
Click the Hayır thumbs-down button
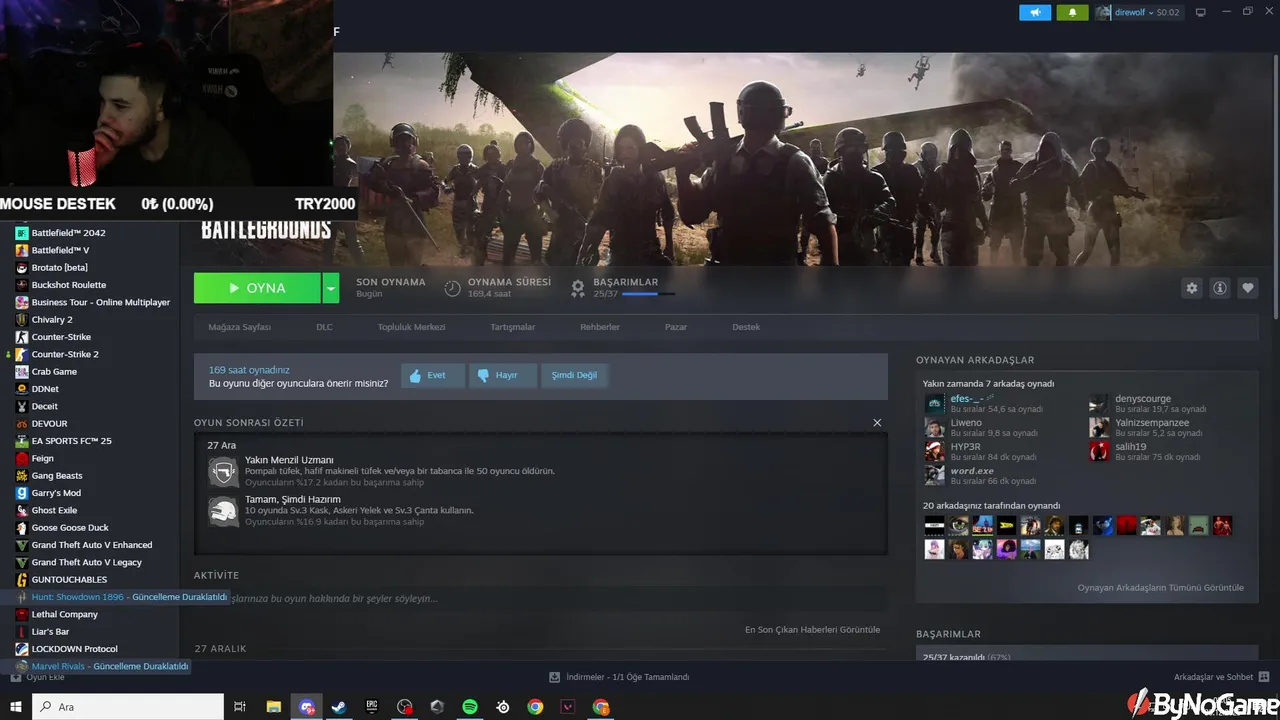point(502,376)
